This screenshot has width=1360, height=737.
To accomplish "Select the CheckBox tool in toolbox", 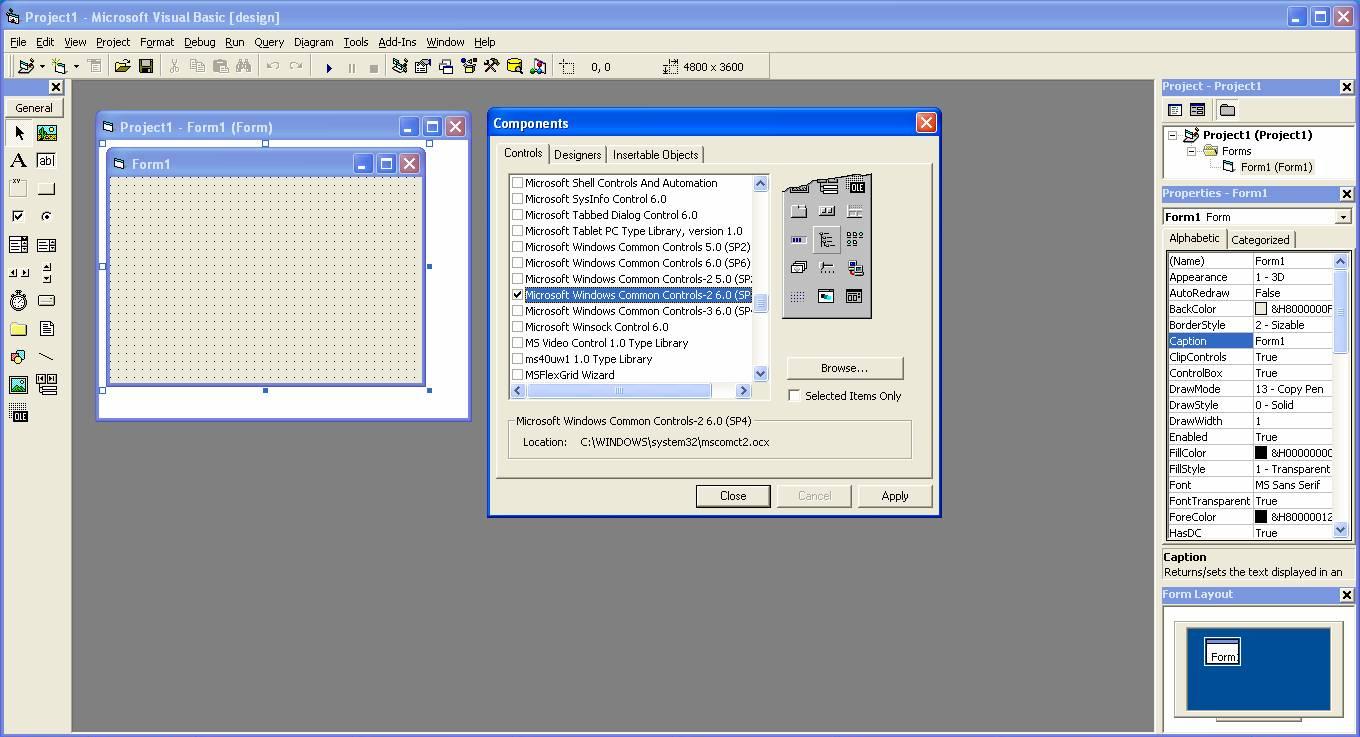I will (18, 217).
